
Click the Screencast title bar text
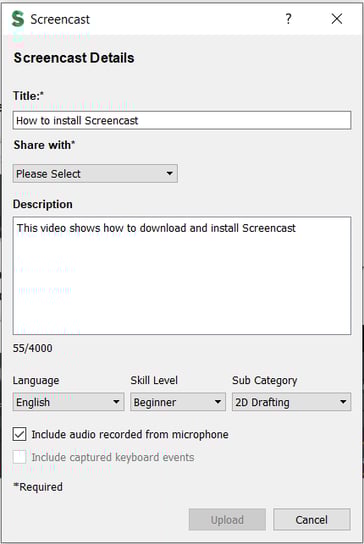tap(60, 19)
